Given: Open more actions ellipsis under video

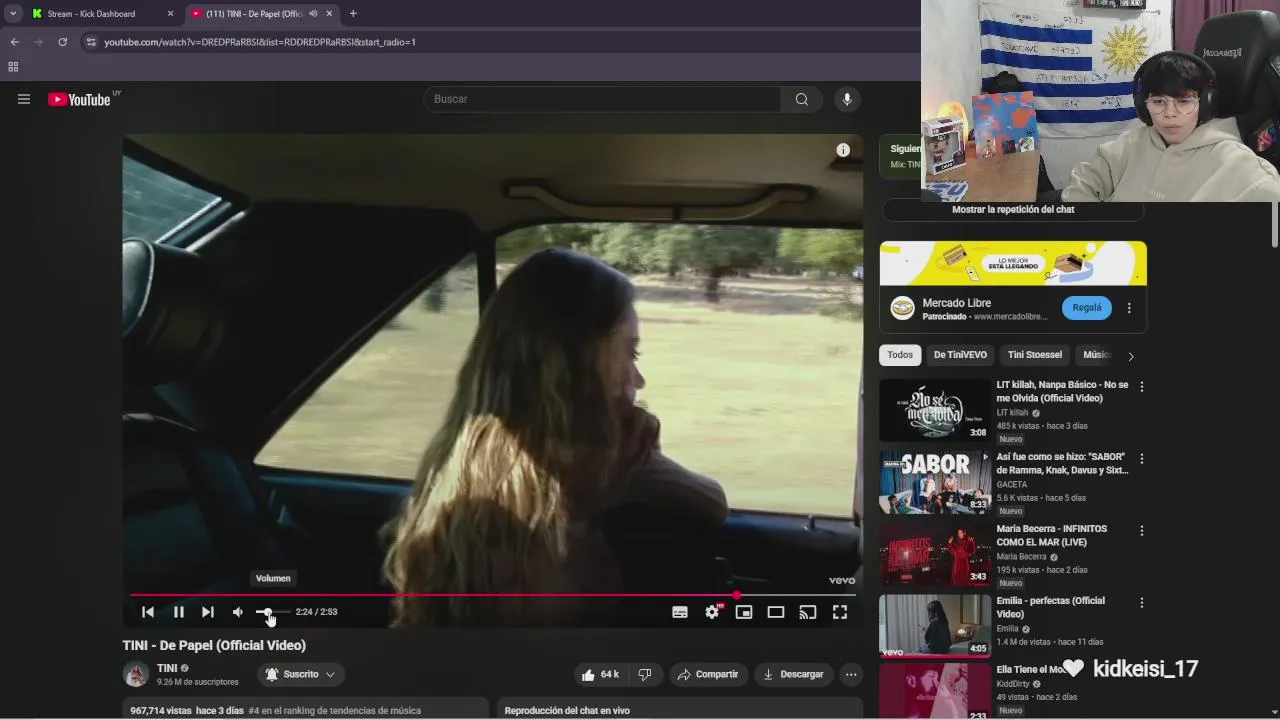Looking at the screenshot, I should [851, 674].
